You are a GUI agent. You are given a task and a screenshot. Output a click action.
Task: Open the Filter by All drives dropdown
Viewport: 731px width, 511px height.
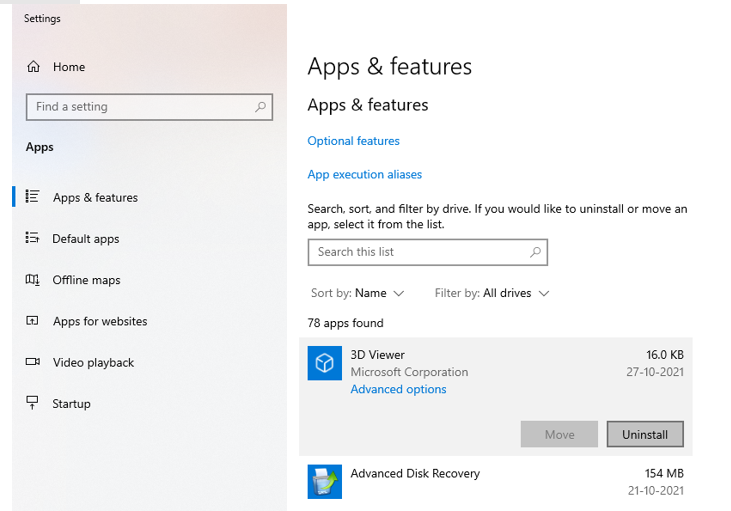(x=492, y=293)
